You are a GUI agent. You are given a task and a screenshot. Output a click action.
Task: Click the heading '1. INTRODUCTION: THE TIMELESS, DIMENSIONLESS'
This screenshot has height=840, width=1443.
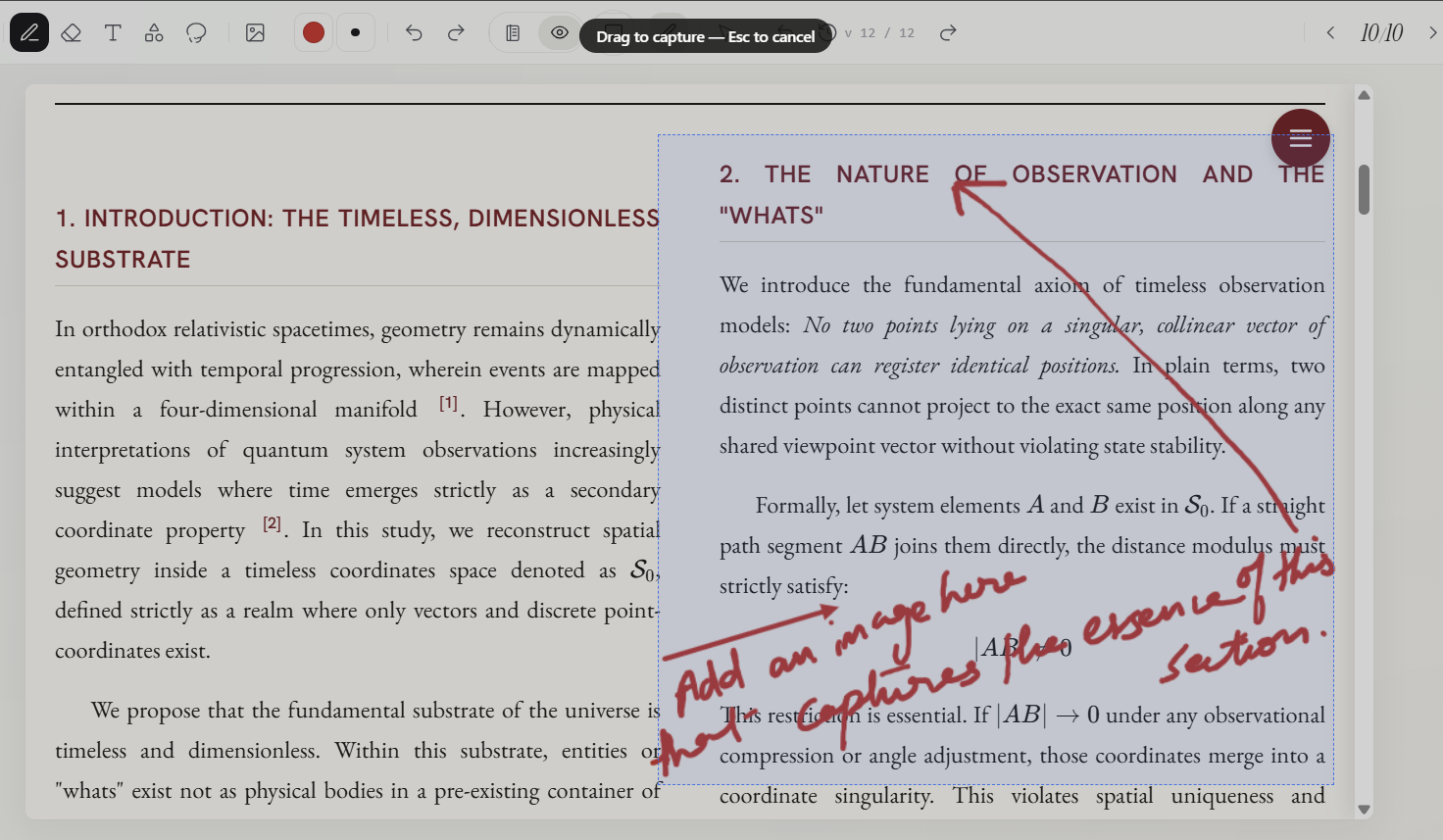[x=358, y=218]
